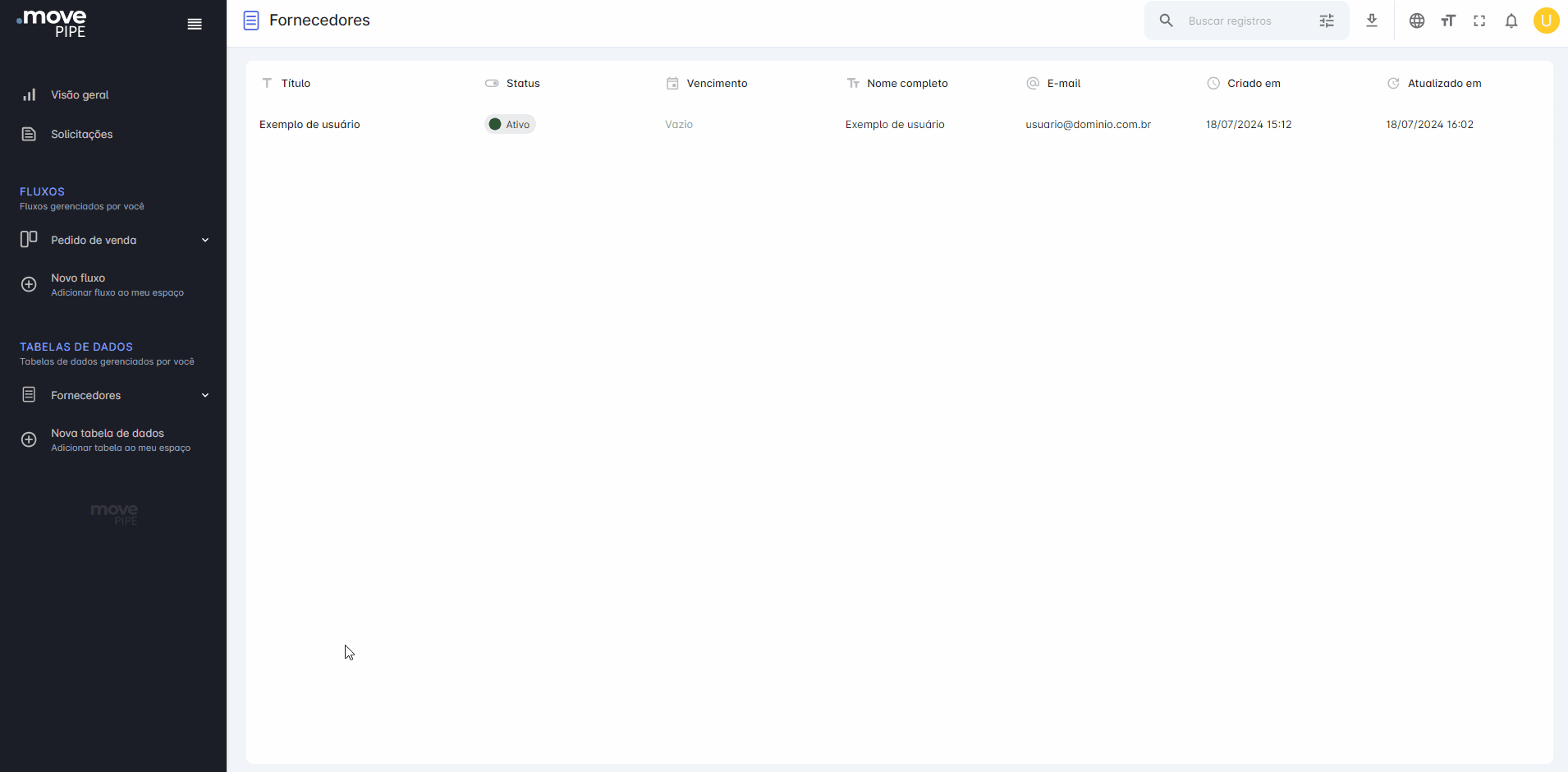Click the Visão geral bar chart icon
This screenshot has height=772, width=1568.
pyautogui.click(x=29, y=94)
